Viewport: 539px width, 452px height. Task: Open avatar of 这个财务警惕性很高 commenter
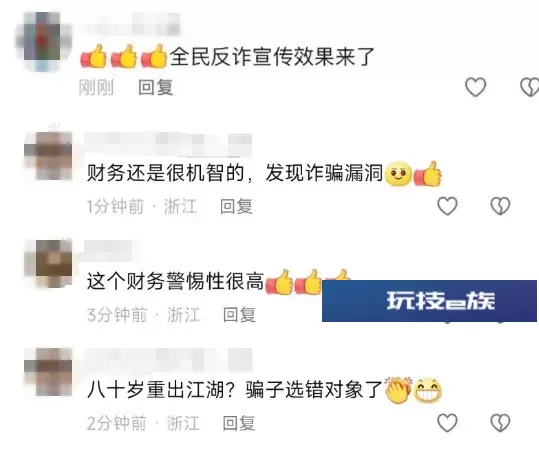pos(48,263)
